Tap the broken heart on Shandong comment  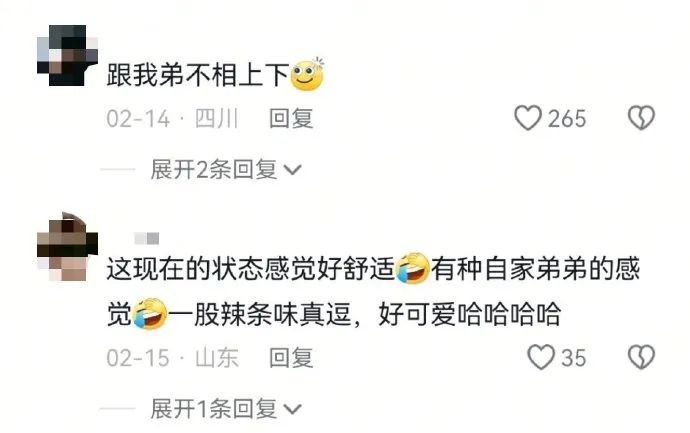pos(641,357)
